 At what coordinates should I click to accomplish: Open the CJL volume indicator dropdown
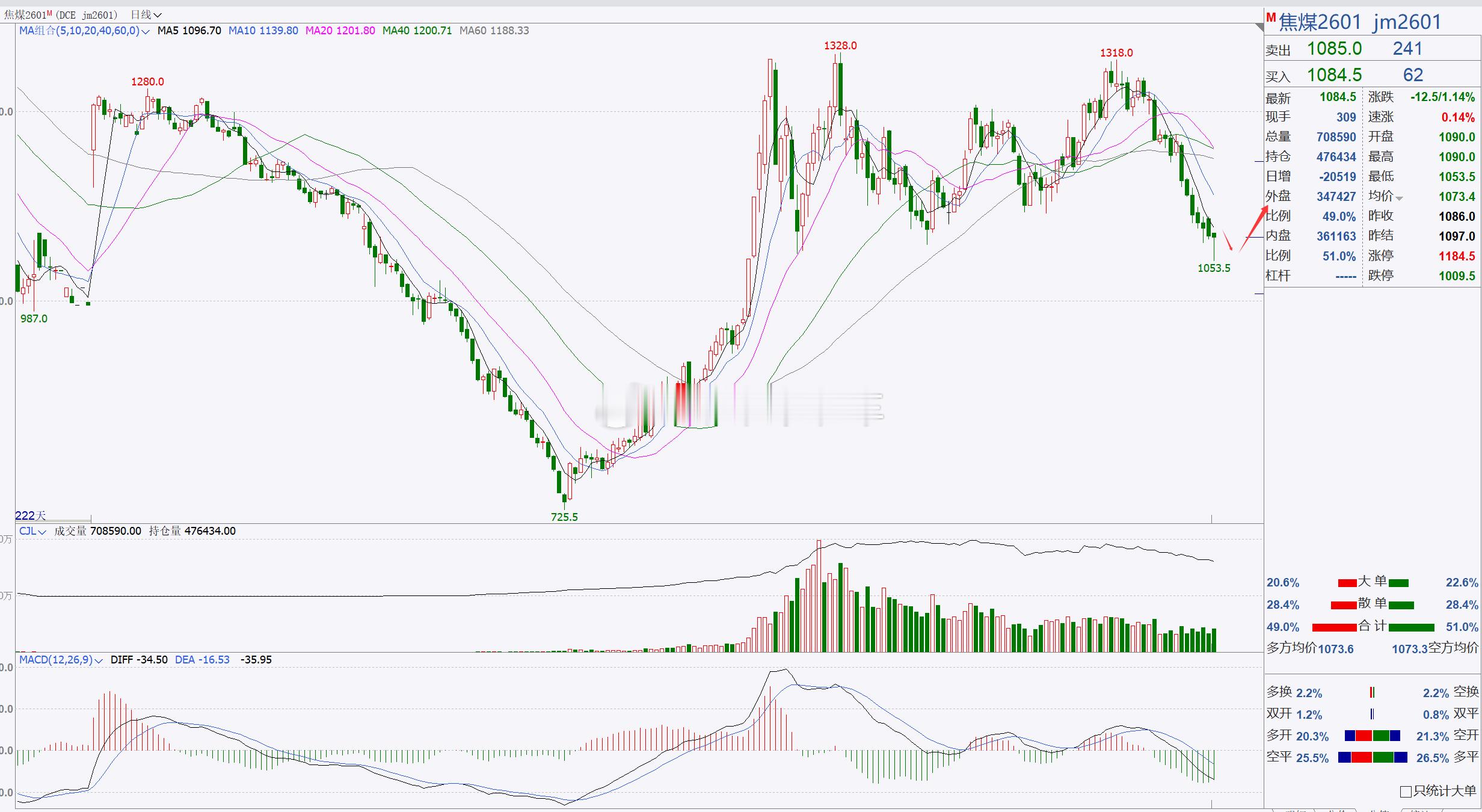(x=42, y=532)
